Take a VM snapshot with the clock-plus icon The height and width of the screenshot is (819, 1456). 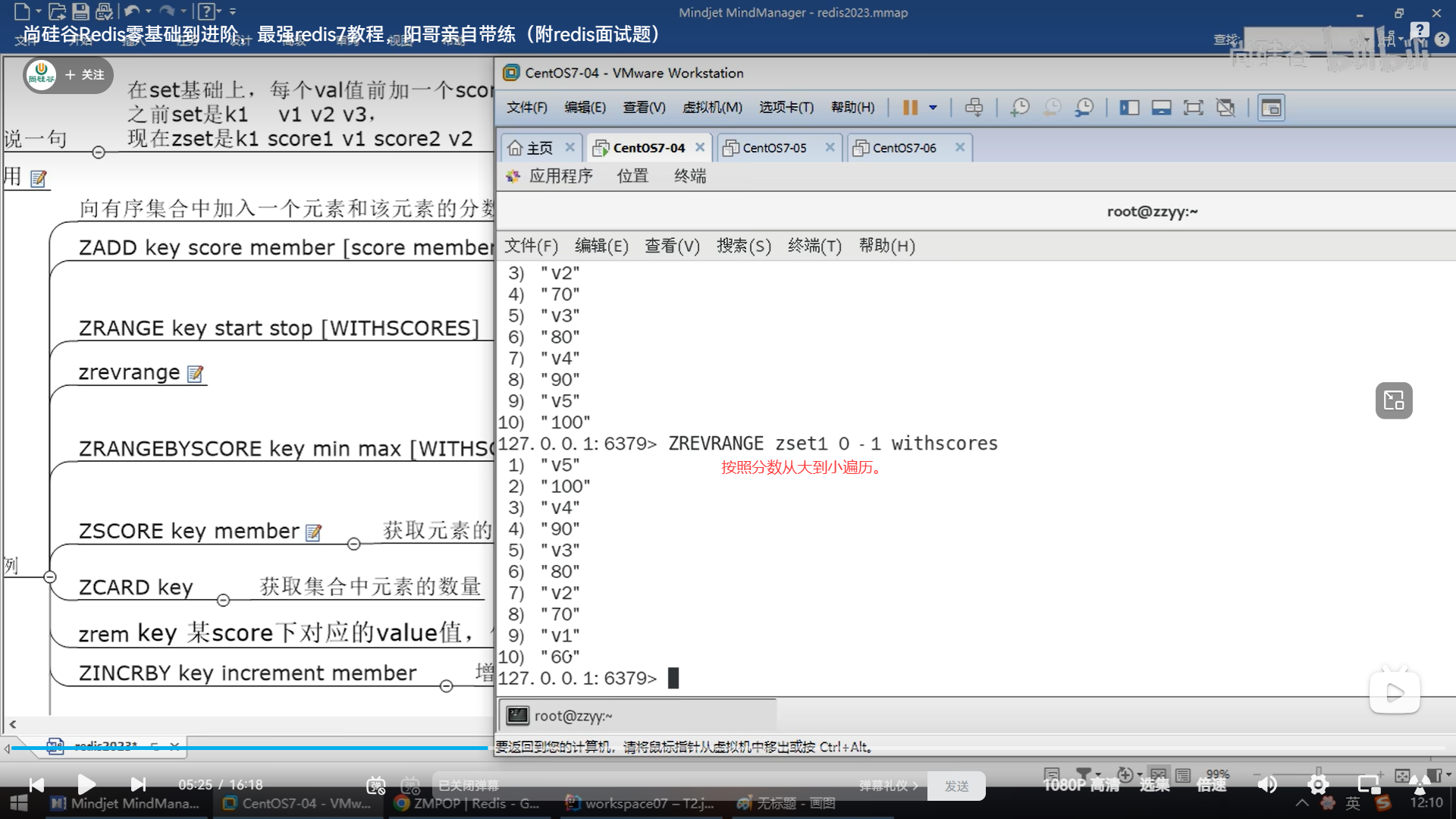[x=1019, y=108]
